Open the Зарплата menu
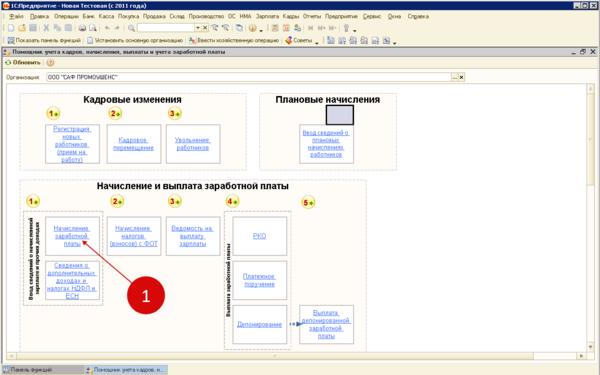 (x=267, y=16)
